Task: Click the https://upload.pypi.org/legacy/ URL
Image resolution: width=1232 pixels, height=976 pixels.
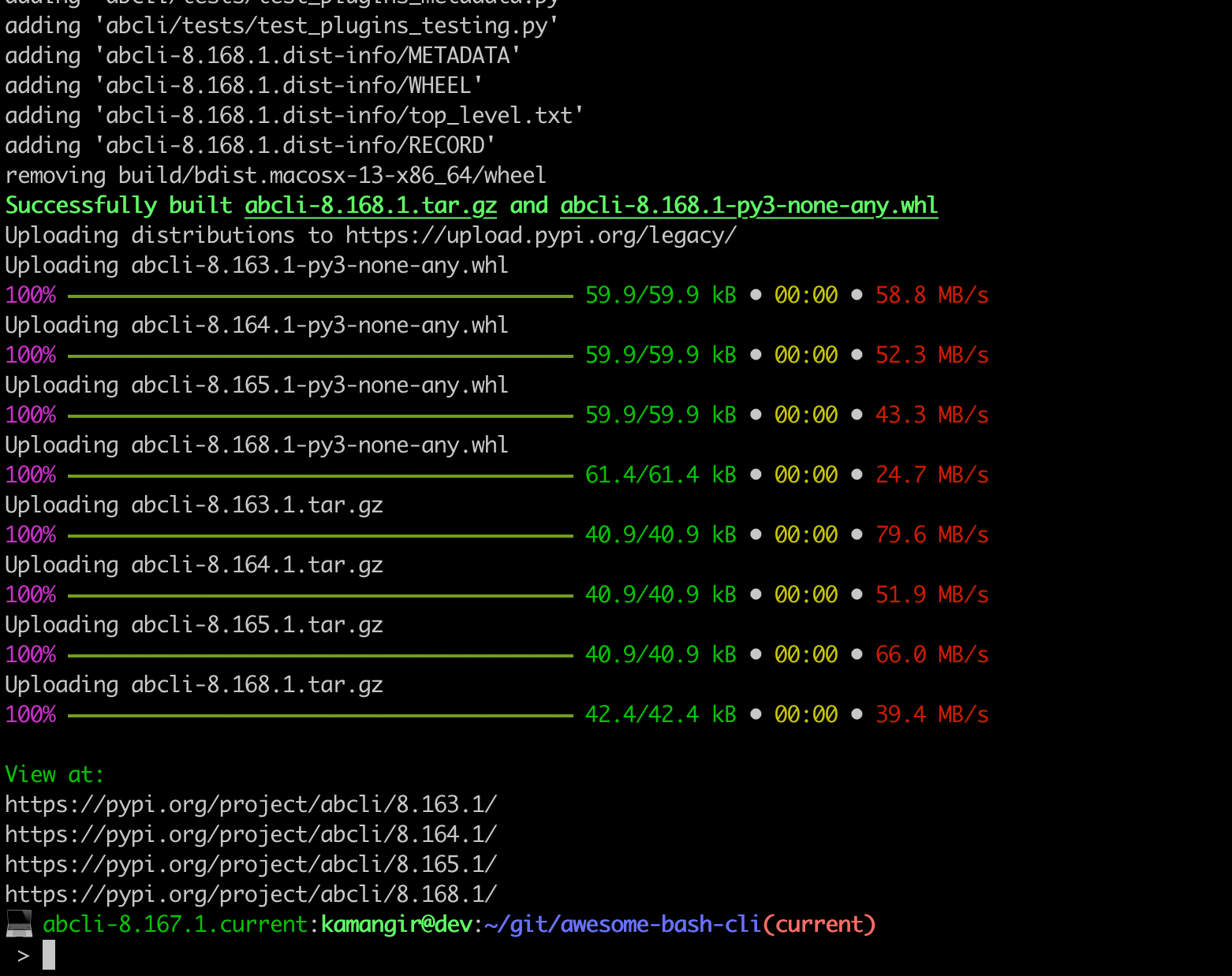Action: pos(541,236)
